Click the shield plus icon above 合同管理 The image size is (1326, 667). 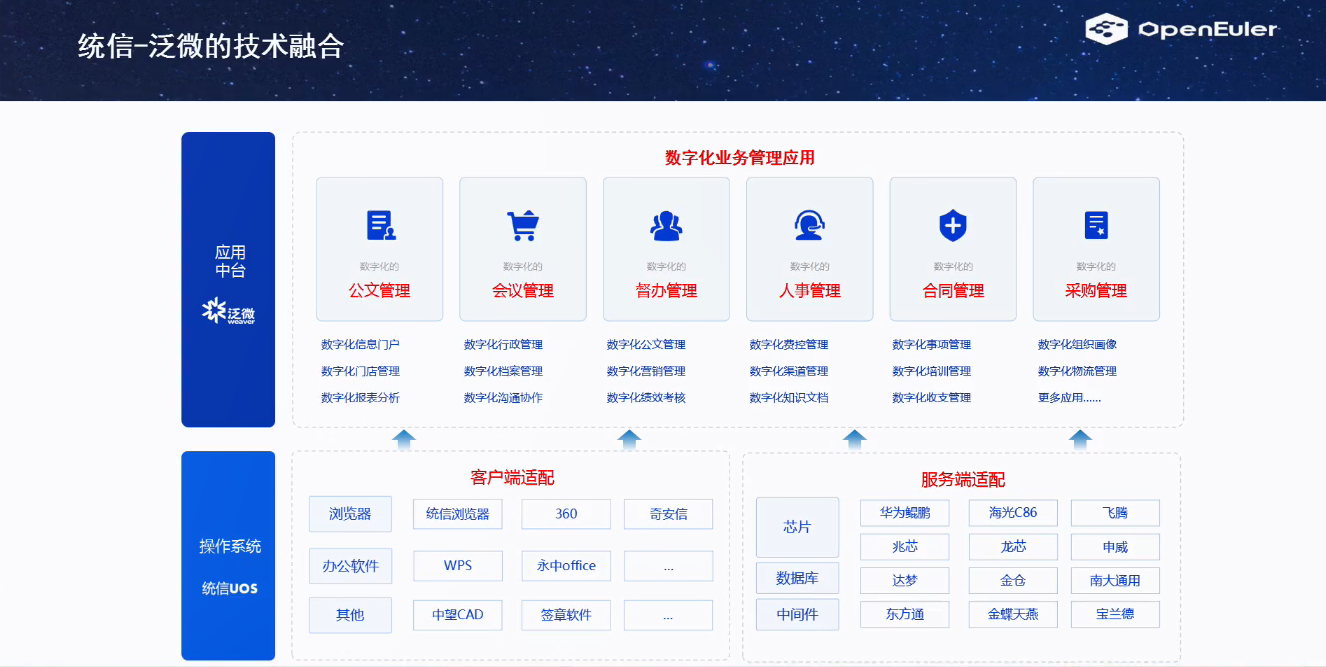point(953,226)
